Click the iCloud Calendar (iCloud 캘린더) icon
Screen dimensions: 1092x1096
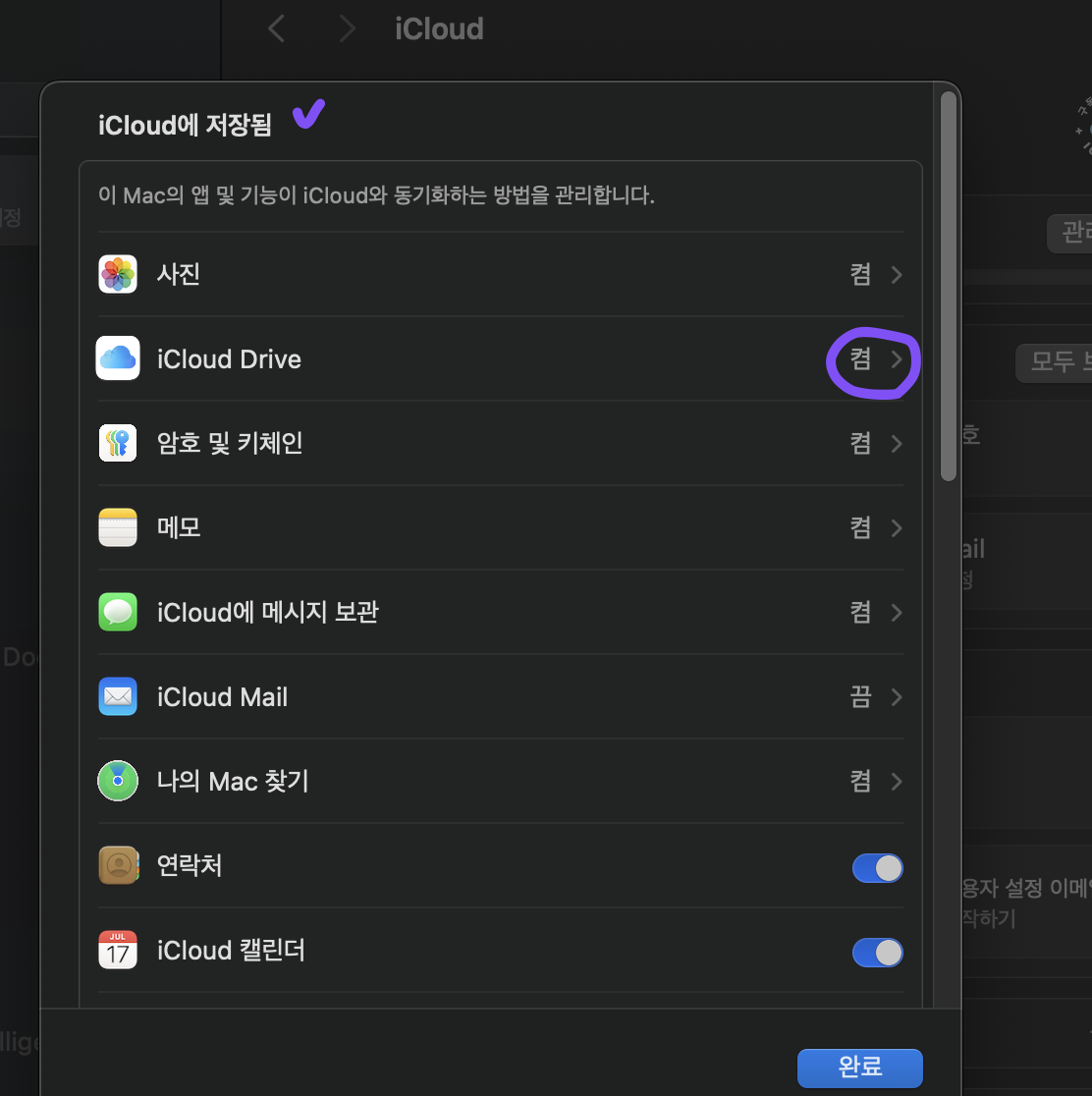118,950
